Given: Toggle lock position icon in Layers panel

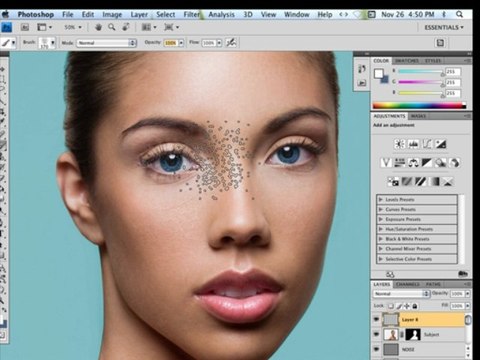Looking at the screenshot, I should pos(407,306).
